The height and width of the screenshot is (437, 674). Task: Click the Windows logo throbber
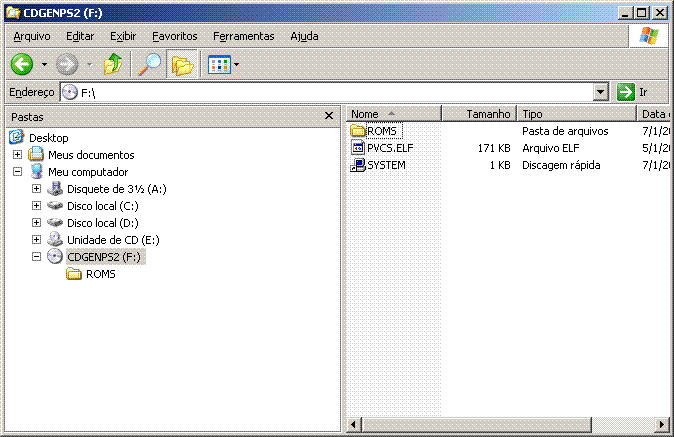tap(649, 36)
